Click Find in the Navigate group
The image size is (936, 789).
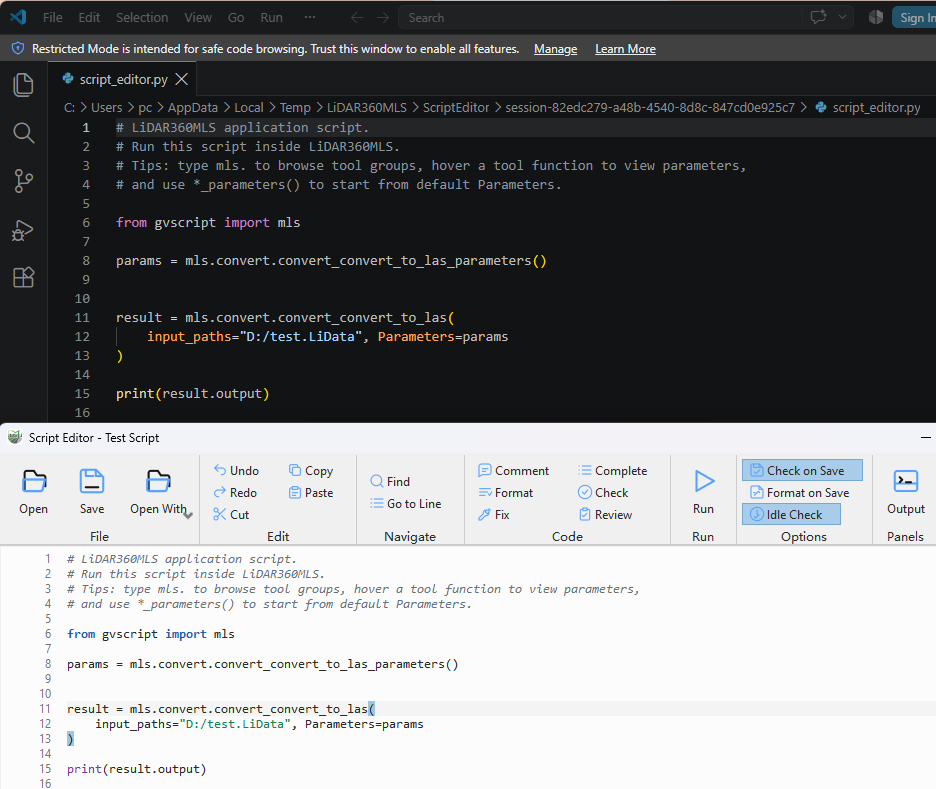pos(390,481)
